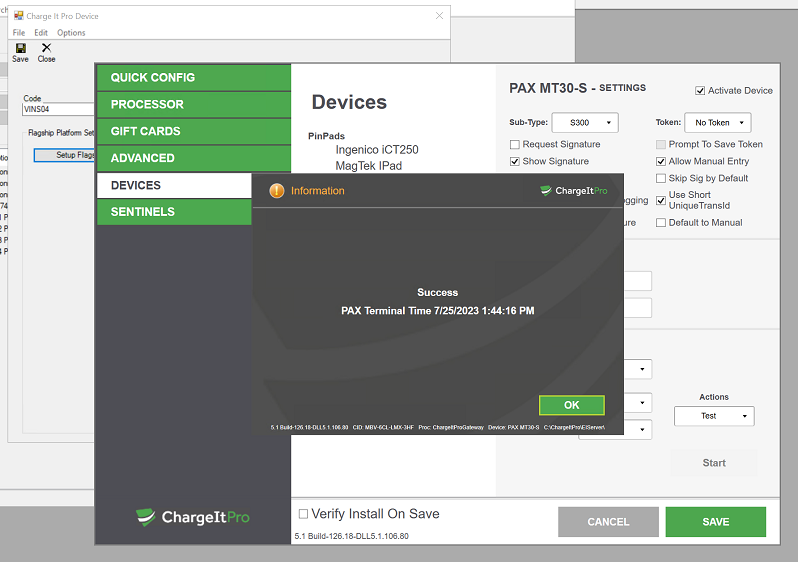Click the Code input field VINS04
798x562 pixels.
point(58,109)
